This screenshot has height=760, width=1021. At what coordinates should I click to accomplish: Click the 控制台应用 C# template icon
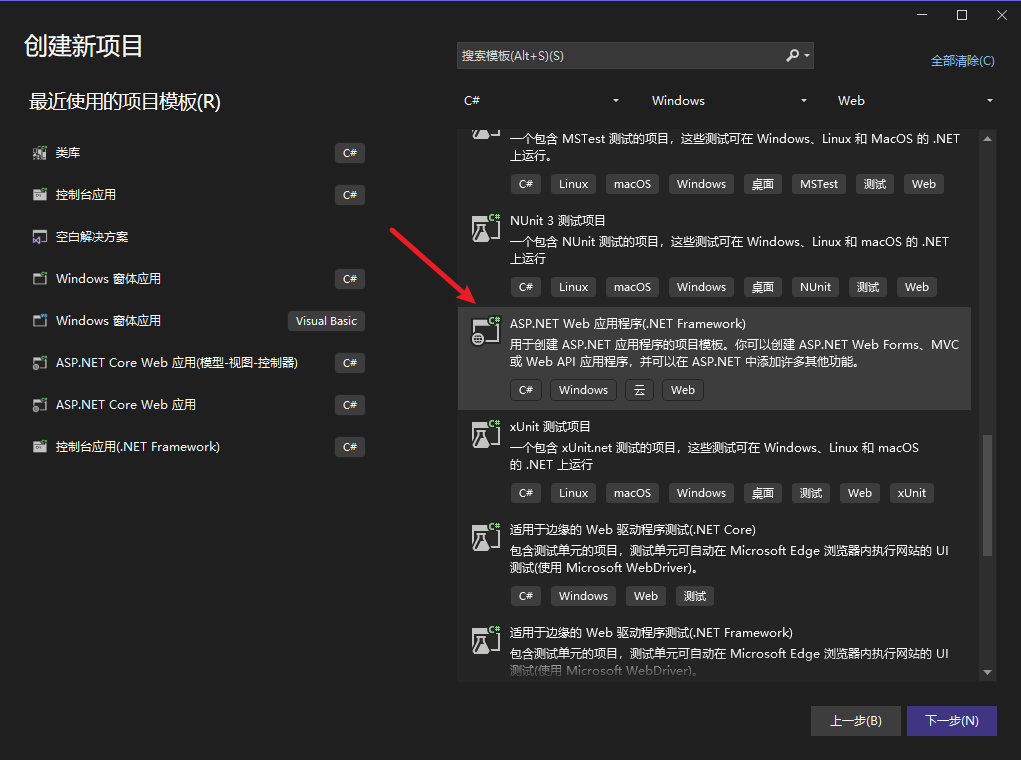tap(40, 195)
